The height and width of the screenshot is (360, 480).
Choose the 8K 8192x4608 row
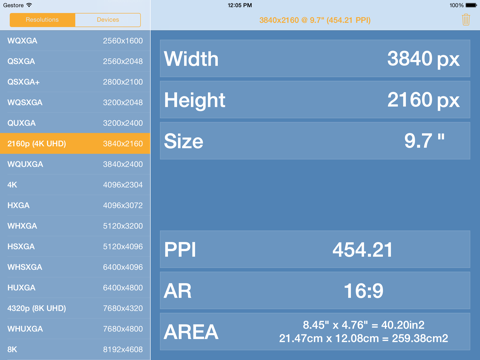(x=75, y=349)
